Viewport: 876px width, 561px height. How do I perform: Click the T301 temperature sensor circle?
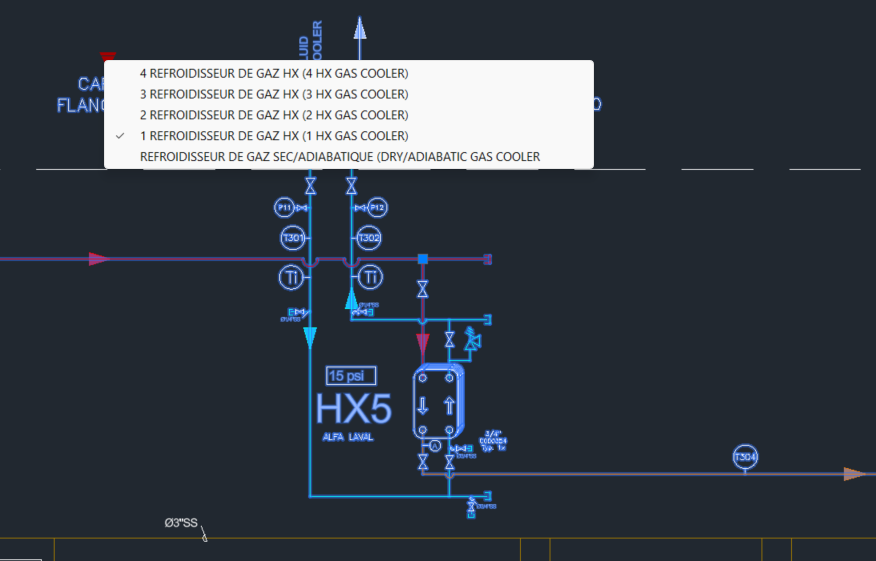click(292, 238)
